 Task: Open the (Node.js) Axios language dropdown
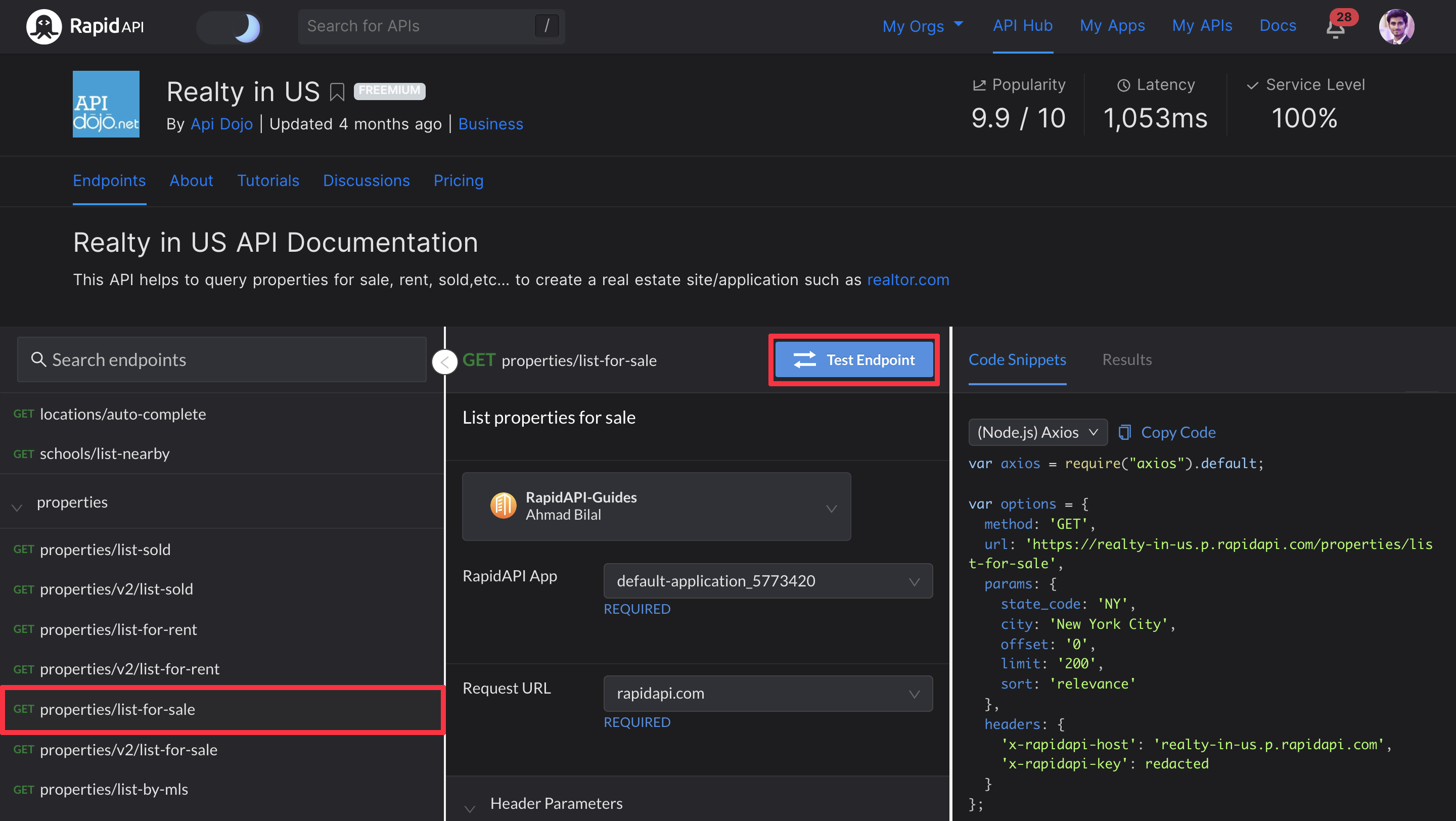point(1037,432)
